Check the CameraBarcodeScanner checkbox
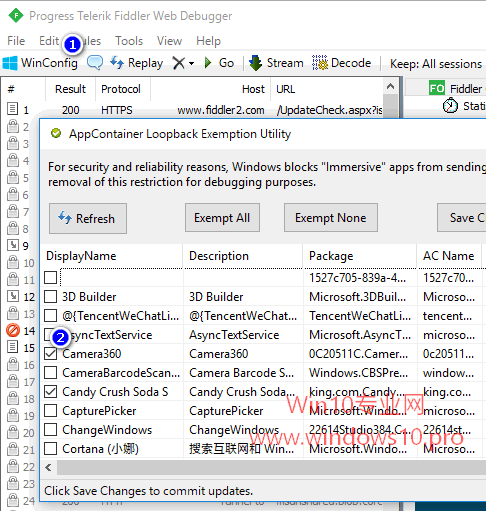486x511 pixels. point(51,373)
